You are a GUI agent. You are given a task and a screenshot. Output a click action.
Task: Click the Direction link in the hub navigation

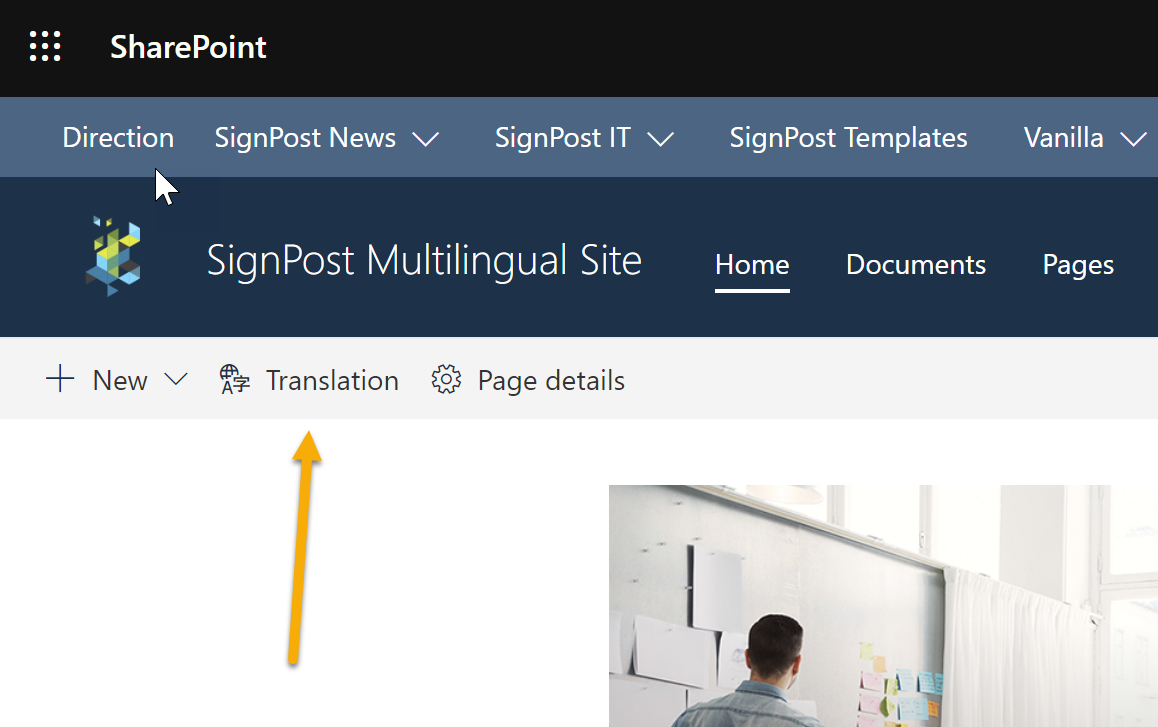[x=117, y=137]
